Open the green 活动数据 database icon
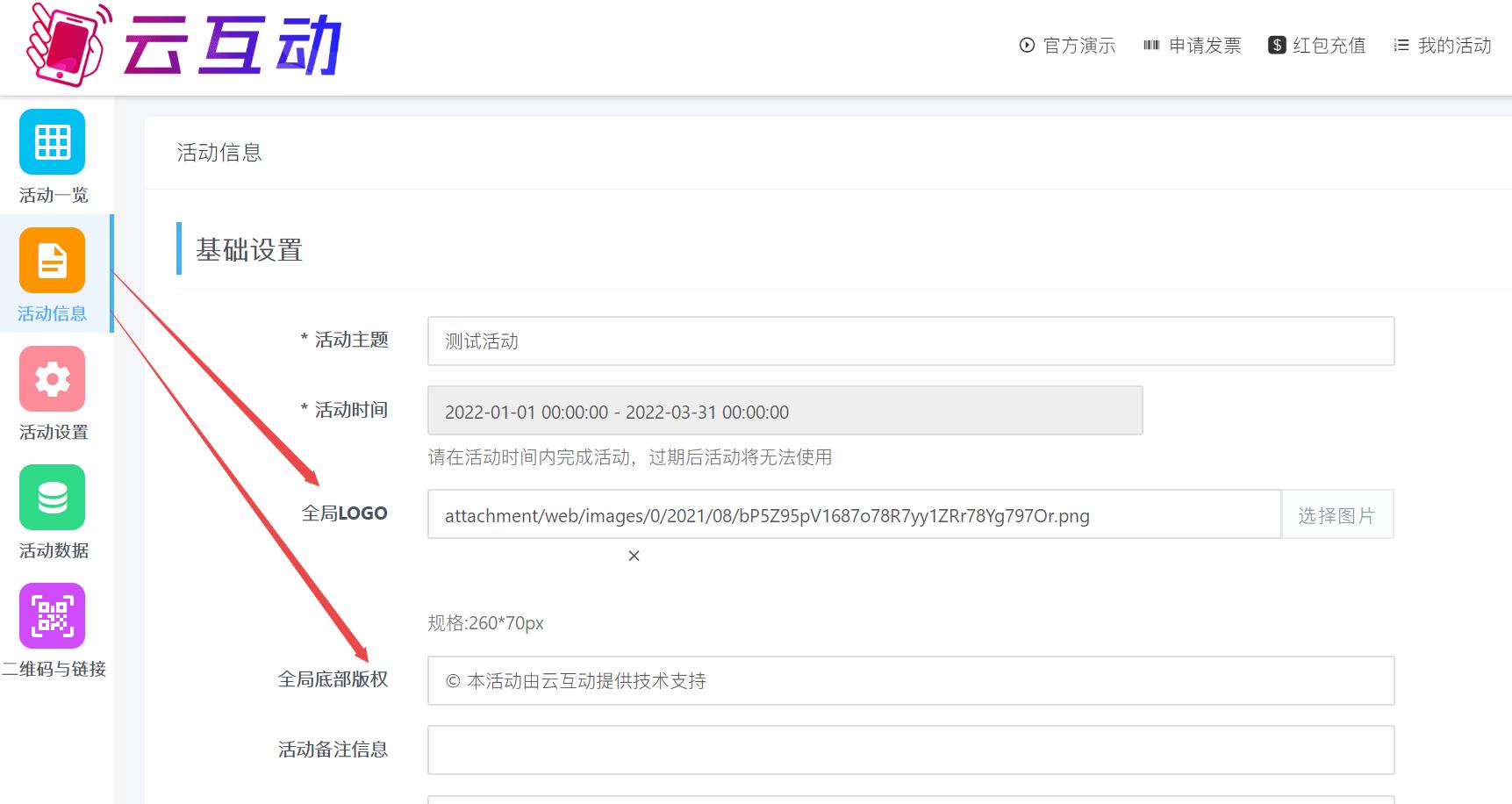Image resolution: width=1512 pixels, height=804 pixels. pos(53,498)
